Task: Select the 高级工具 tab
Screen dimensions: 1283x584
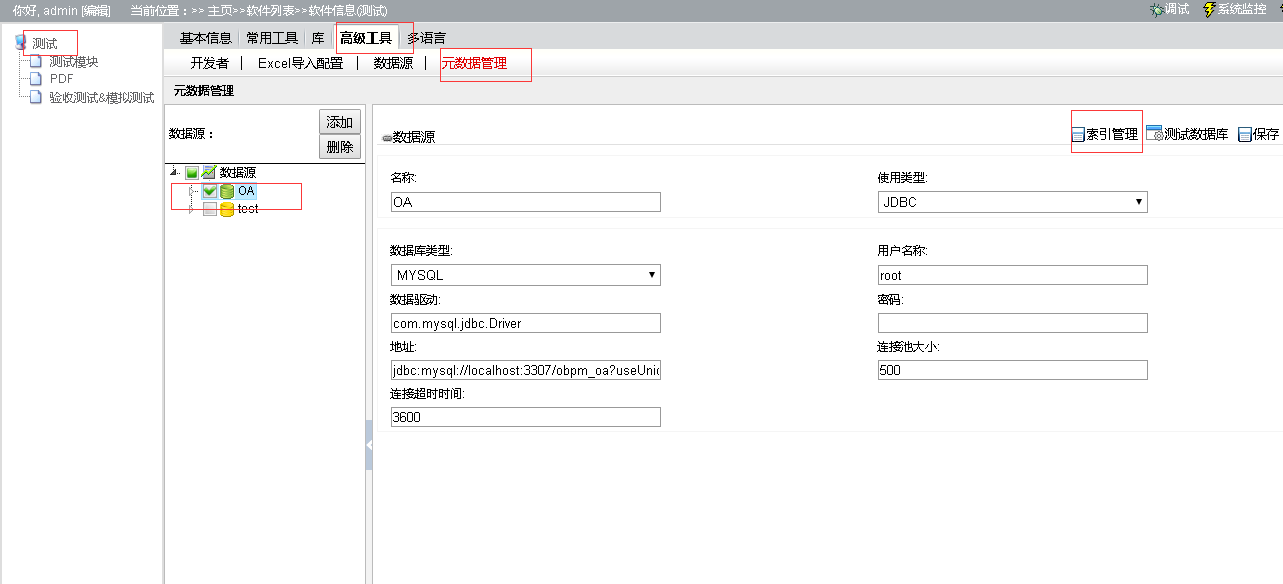Action: (x=366, y=38)
